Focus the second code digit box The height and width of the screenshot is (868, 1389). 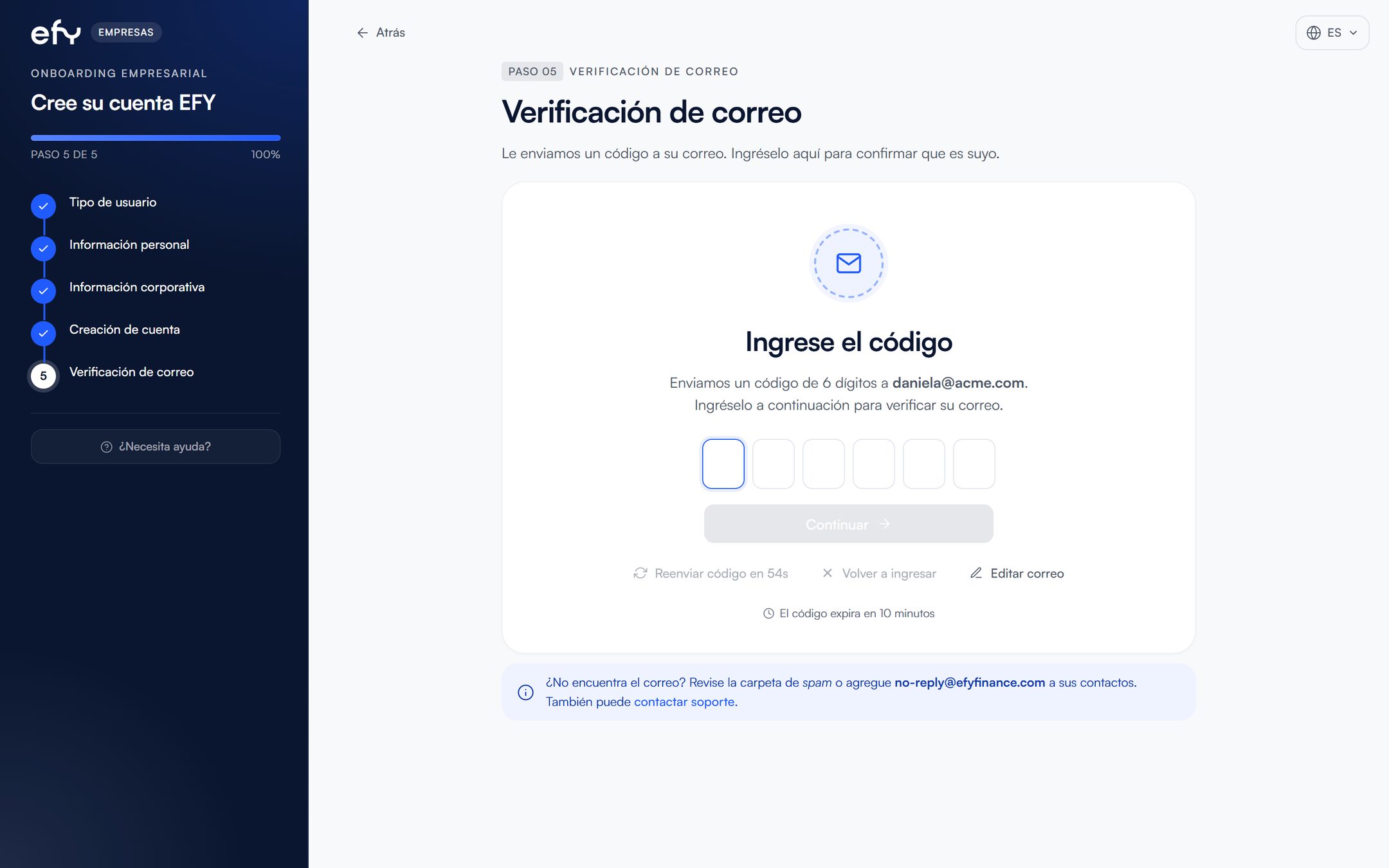point(774,464)
